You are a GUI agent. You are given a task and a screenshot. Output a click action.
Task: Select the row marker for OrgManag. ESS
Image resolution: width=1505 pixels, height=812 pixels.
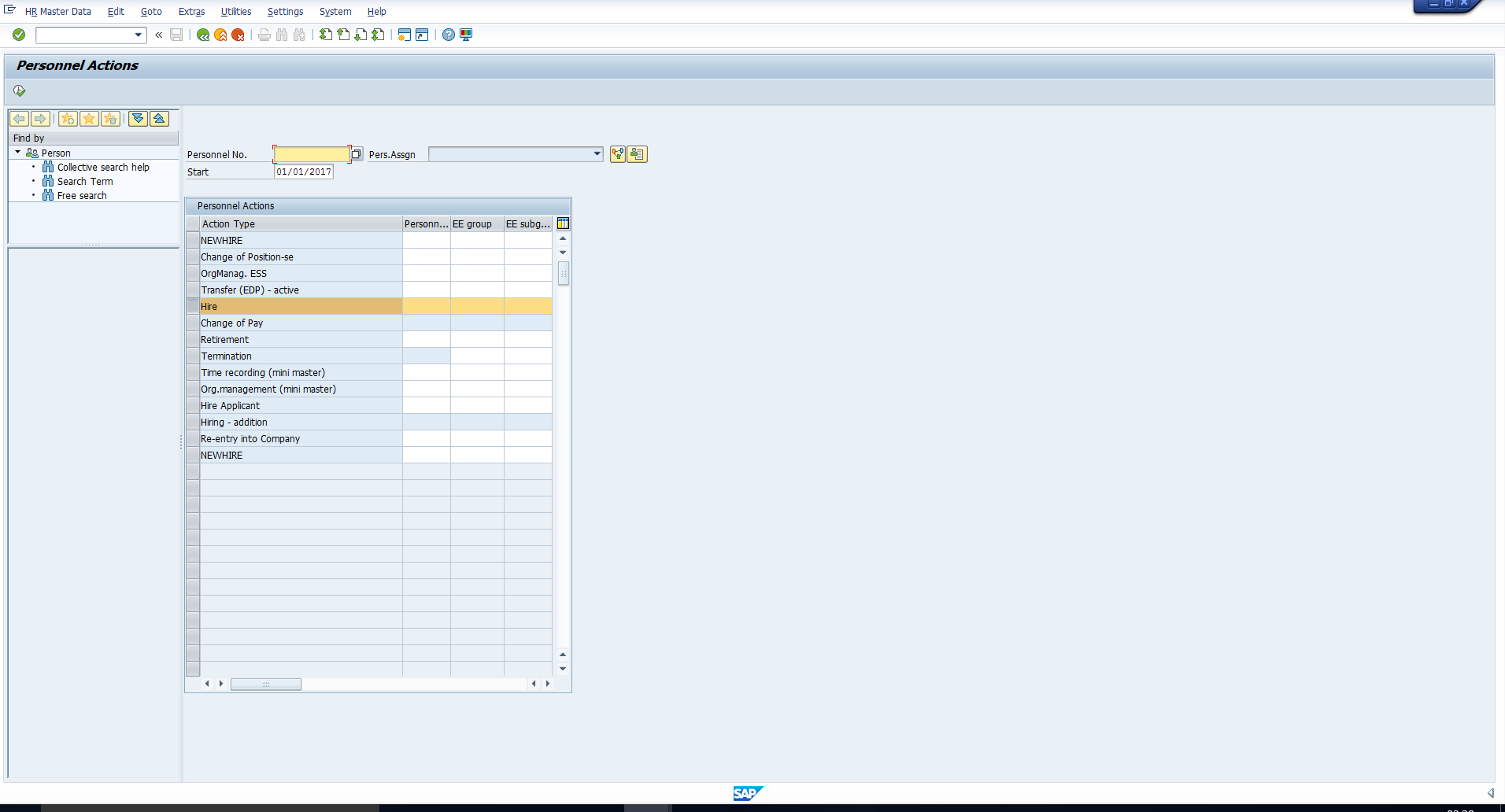click(193, 274)
